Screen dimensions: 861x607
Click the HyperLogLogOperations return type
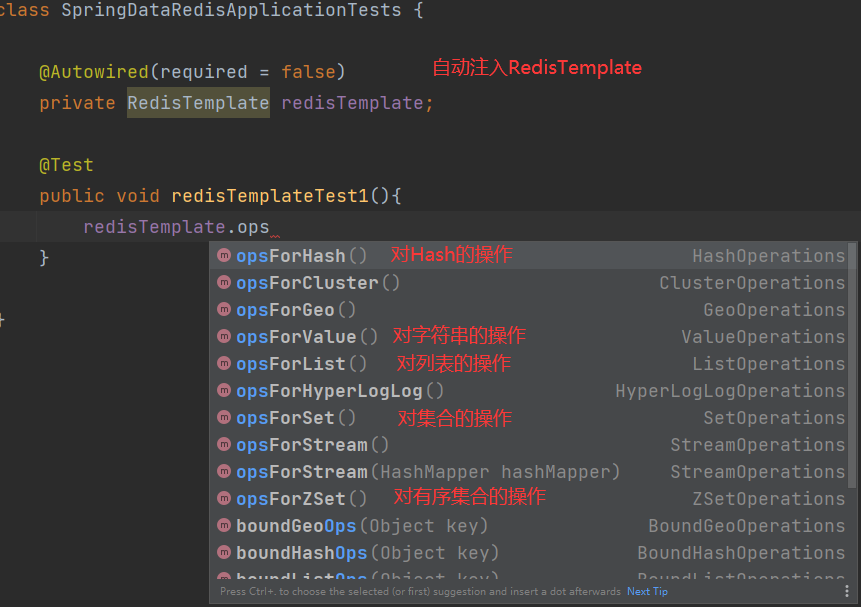click(730, 391)
